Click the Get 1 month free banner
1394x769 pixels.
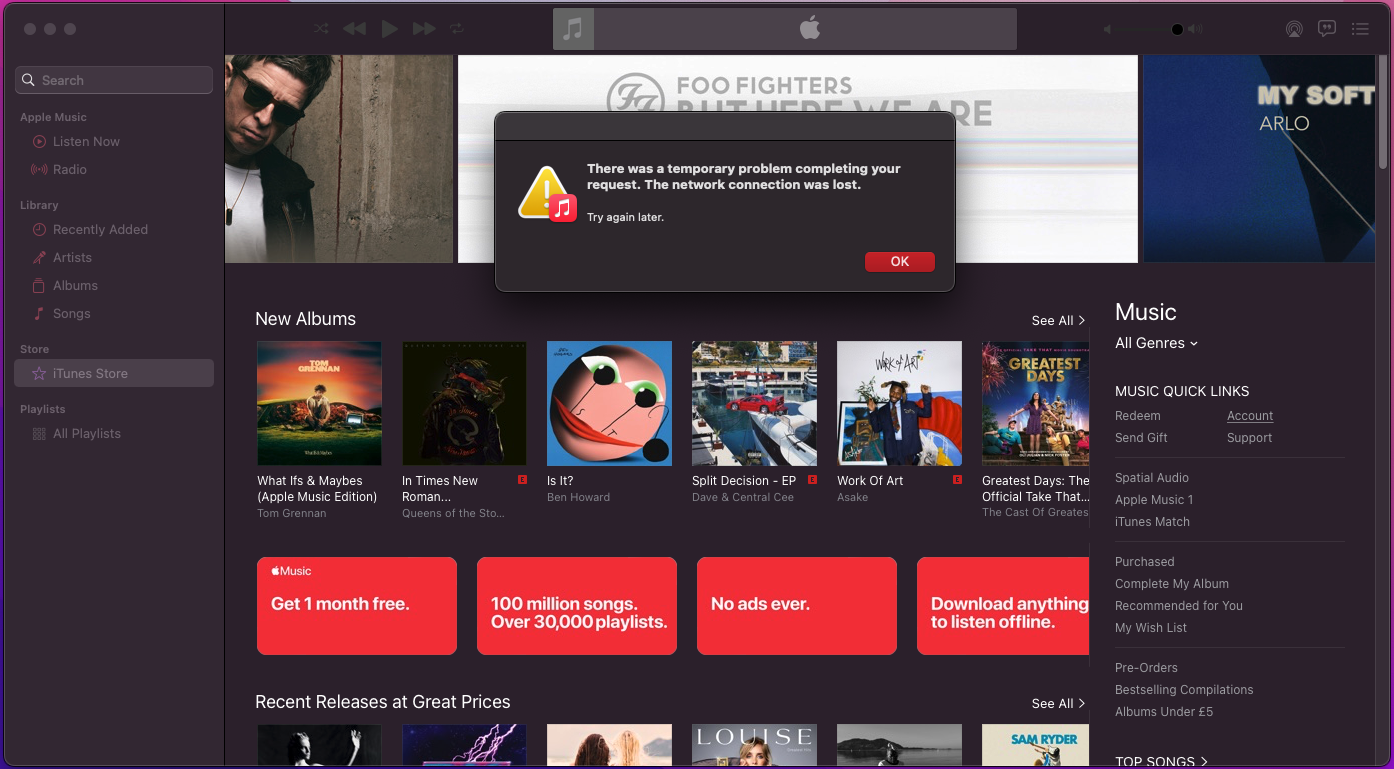pos(357,606)
